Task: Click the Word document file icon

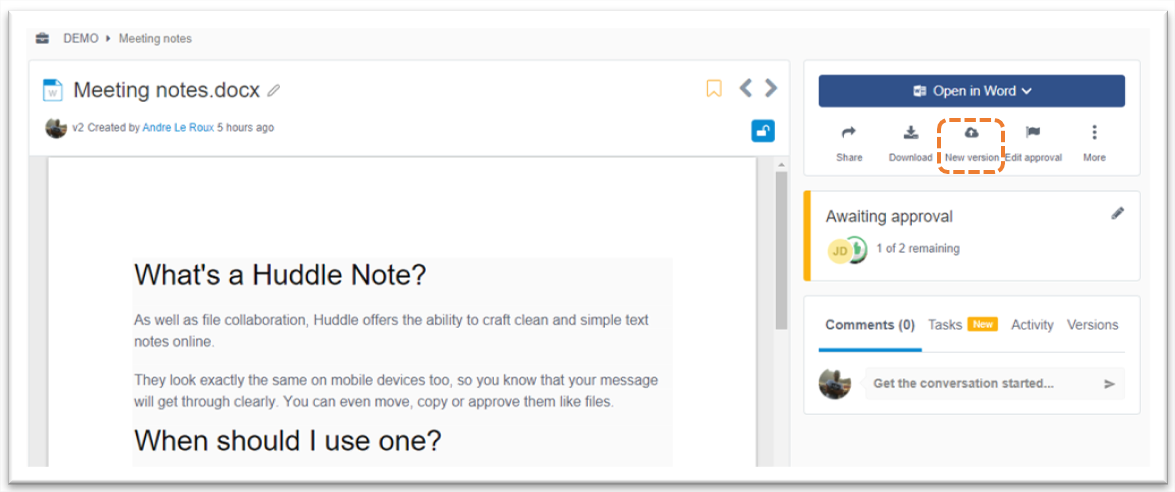Action: [x=52, y=91]
